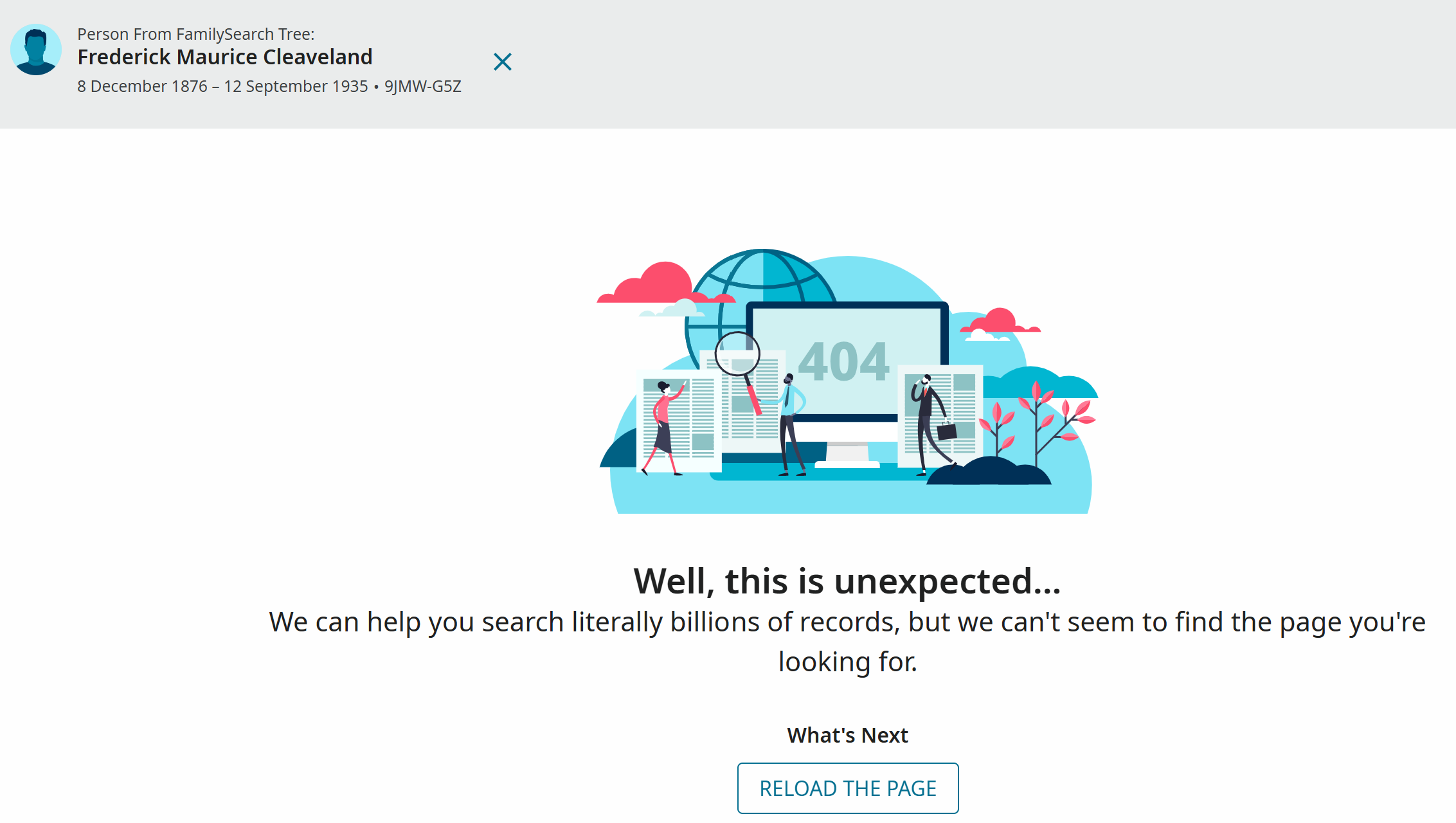Open Frederick Maurice Cleaveland name link
The width and height of the screenshot is (1456, 823).
[225, 57]
